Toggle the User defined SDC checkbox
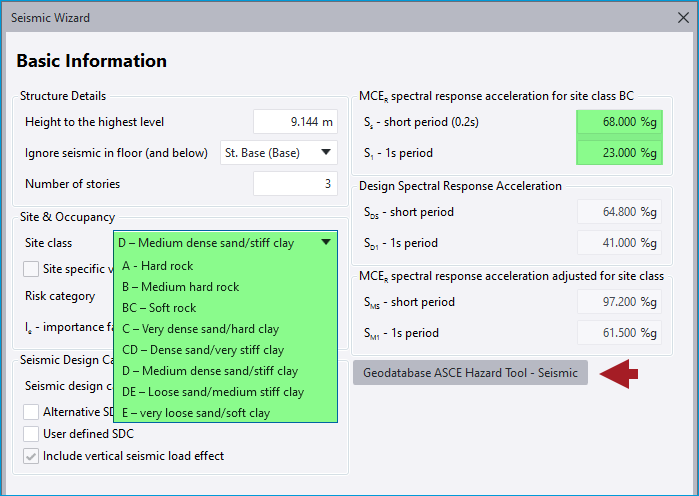Screen dimensions: 699x496 click(32, 434)
